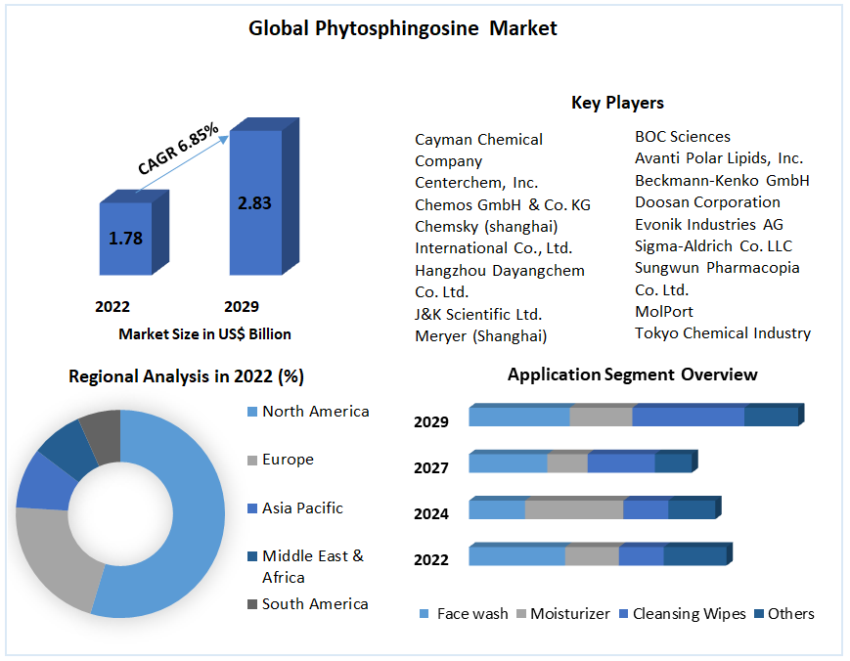850x661 pixels.
Task: Click the Moisturizer legend color square
Action: 521,614
